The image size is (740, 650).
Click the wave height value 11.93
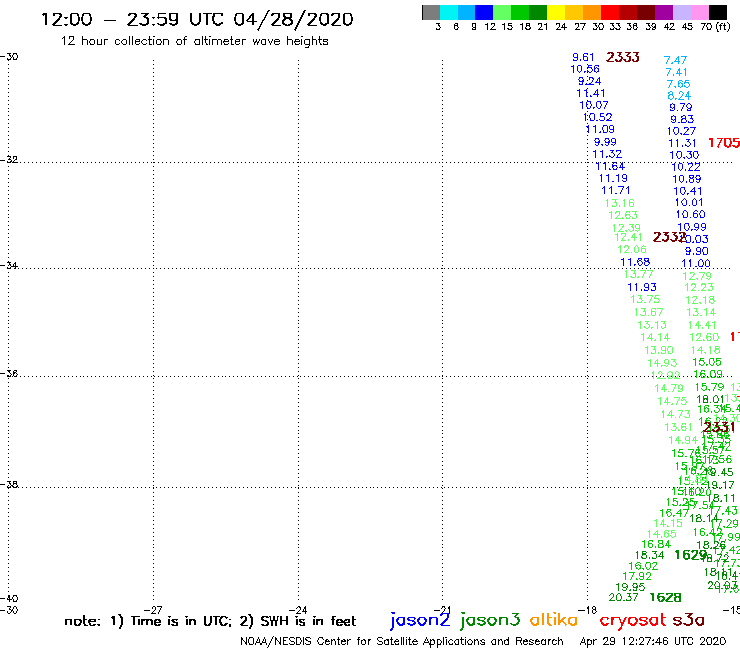point(642,287)
